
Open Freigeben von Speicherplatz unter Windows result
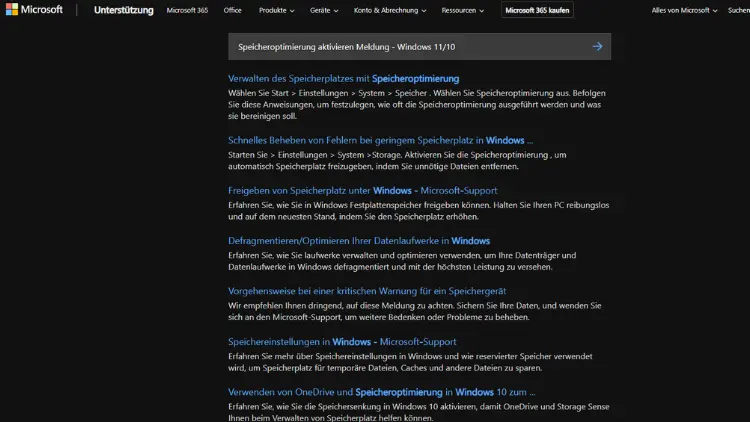coord(363,190)
